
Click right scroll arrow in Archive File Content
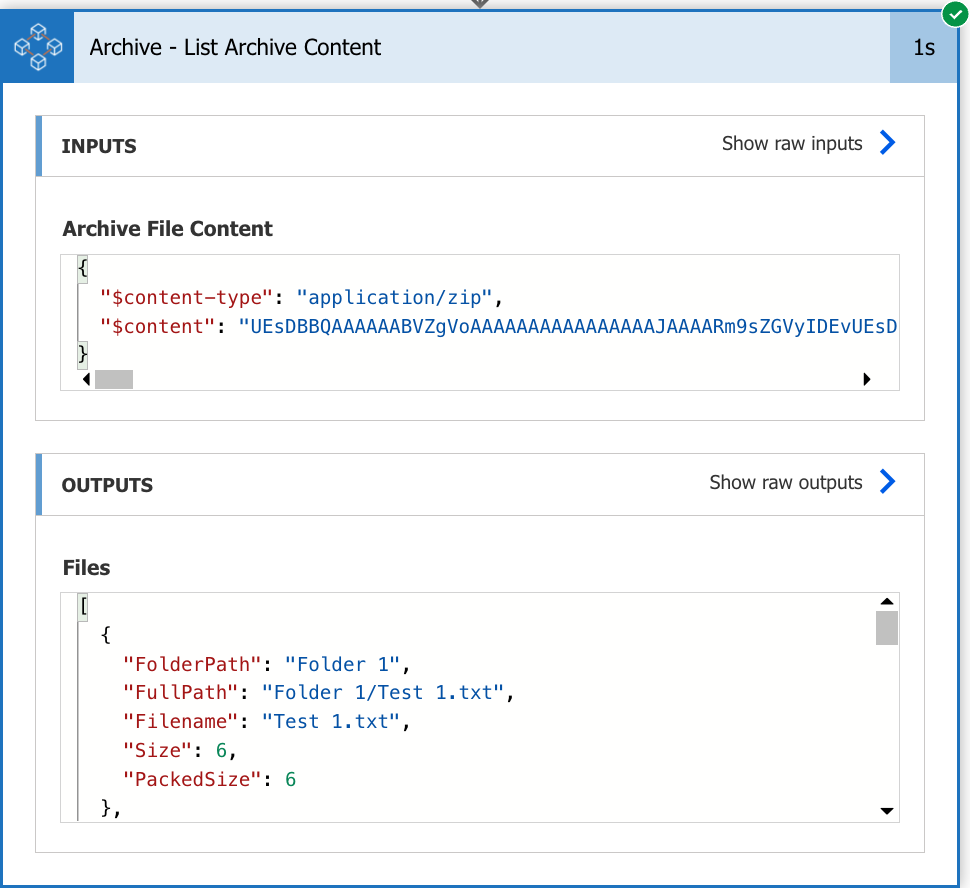867,379
